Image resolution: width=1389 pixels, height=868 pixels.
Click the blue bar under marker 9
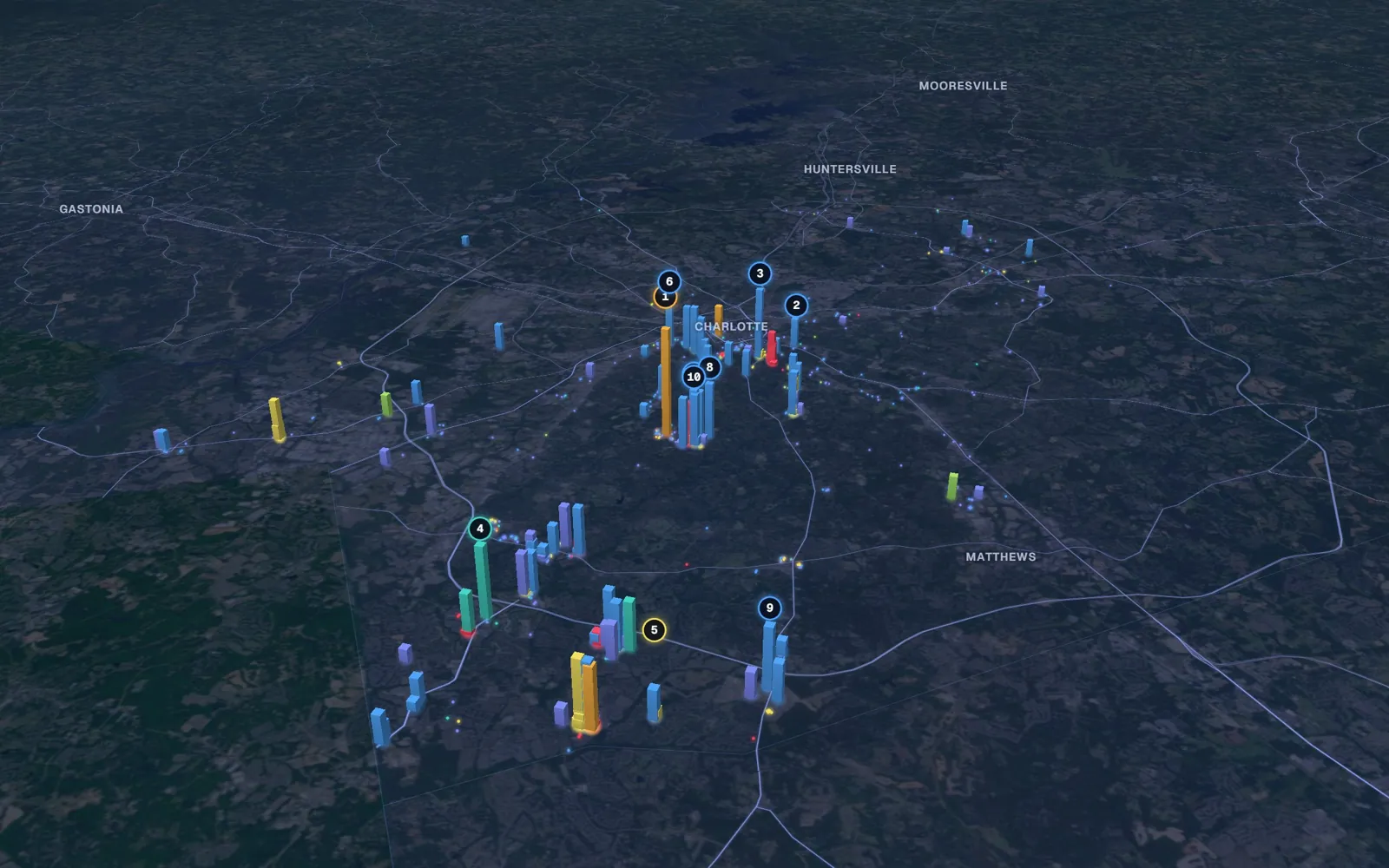click(768, 656)
